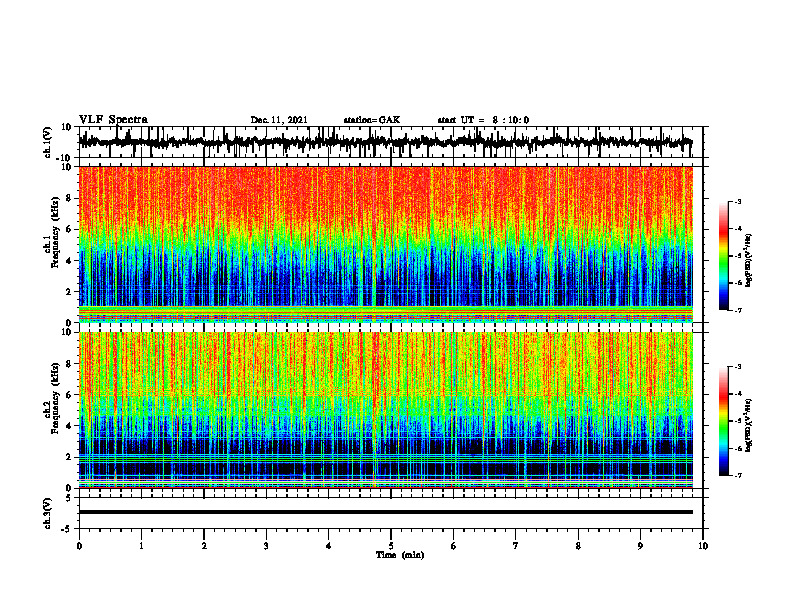
Task: Click the ch.1 spectrogram panel
Action: [386, 244]
